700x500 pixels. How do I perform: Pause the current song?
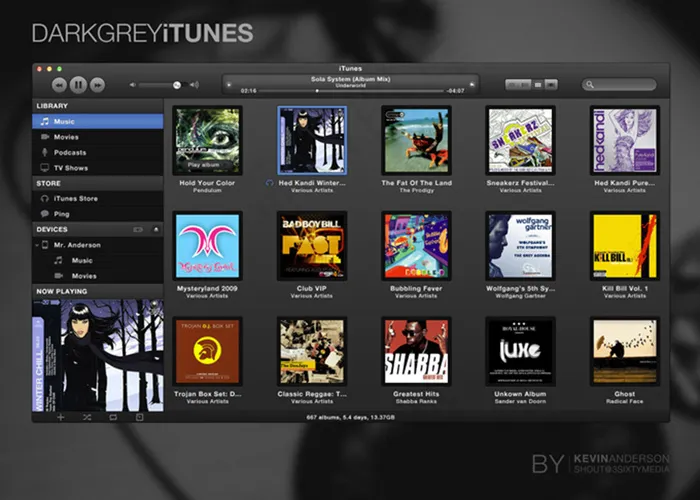(x=78, y=84)
